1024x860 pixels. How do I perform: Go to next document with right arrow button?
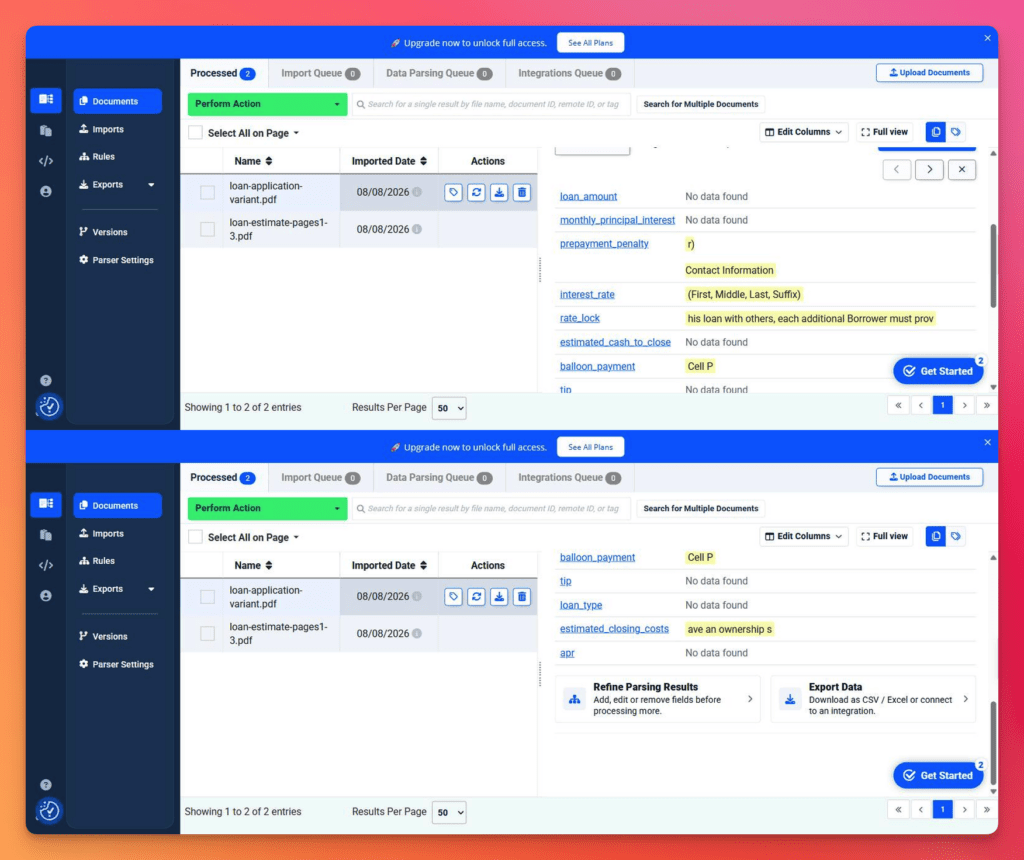pyautogui.click(x=929, y=170)
